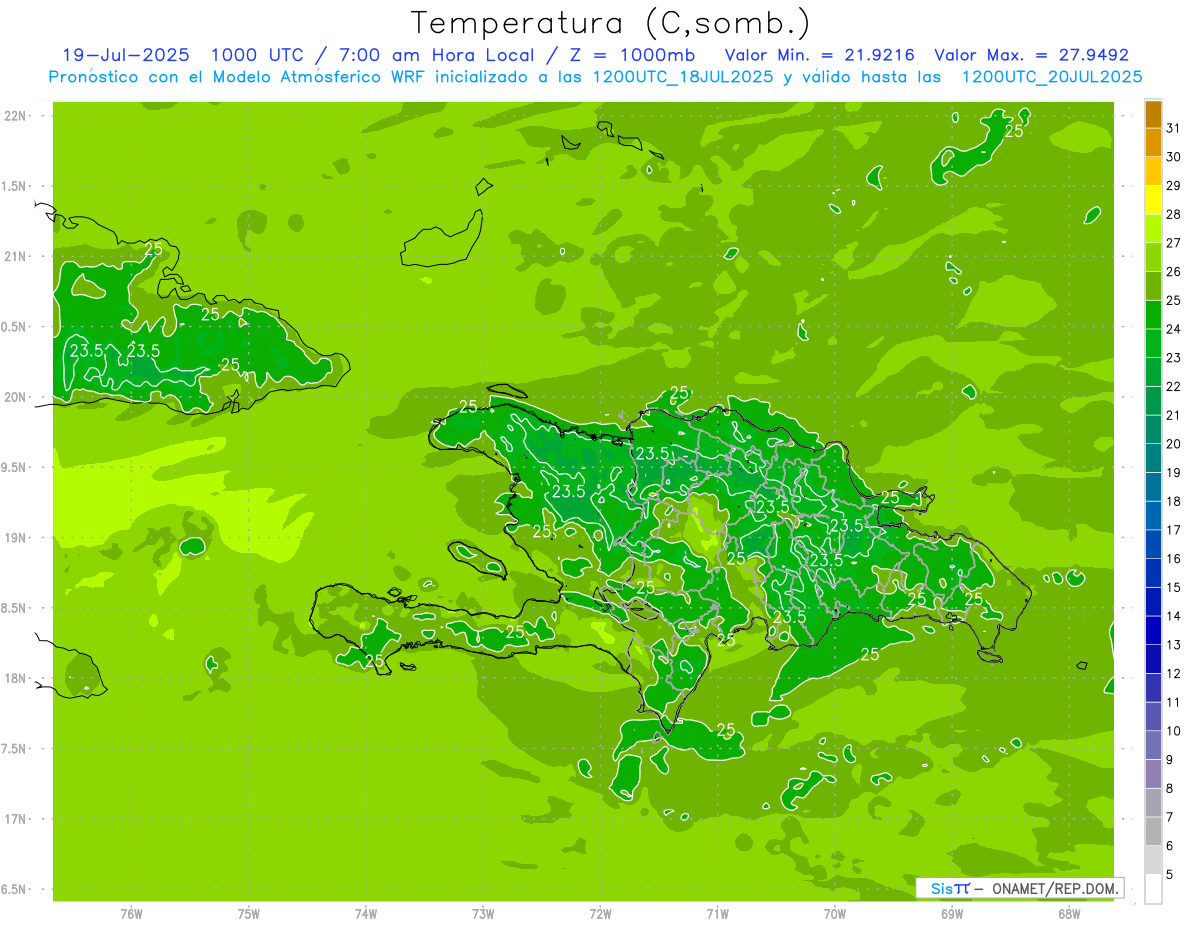Click the '30' colorbar label
Image resolution: width=1200 pixels, height=927 pixels.
click(1174, 157)
